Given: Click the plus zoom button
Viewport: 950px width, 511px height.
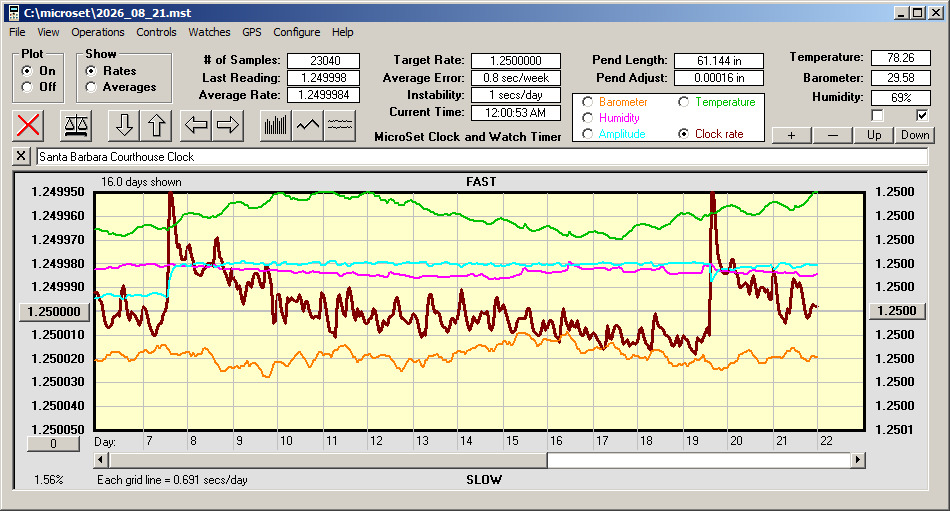Looking at the screenshot, I should 791,135.
